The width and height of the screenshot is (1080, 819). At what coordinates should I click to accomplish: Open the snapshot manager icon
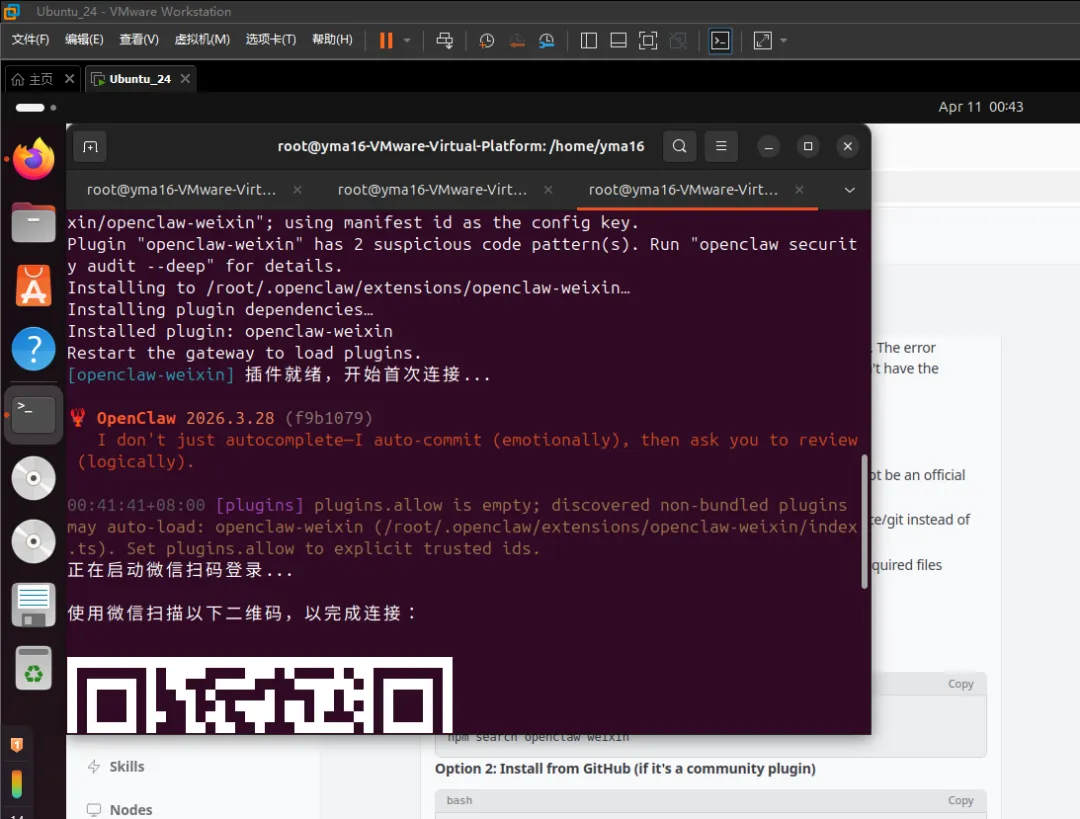click(547, 41)
